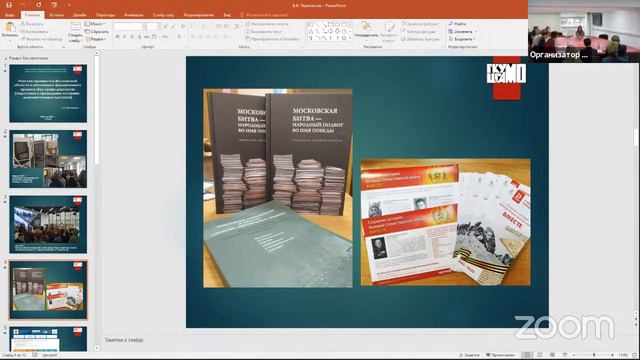Click the books photo on slide

pos(278,188)
